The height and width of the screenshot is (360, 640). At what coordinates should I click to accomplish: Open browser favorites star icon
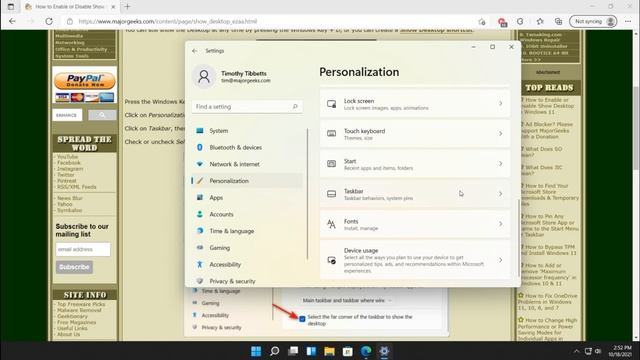(540, 21)
